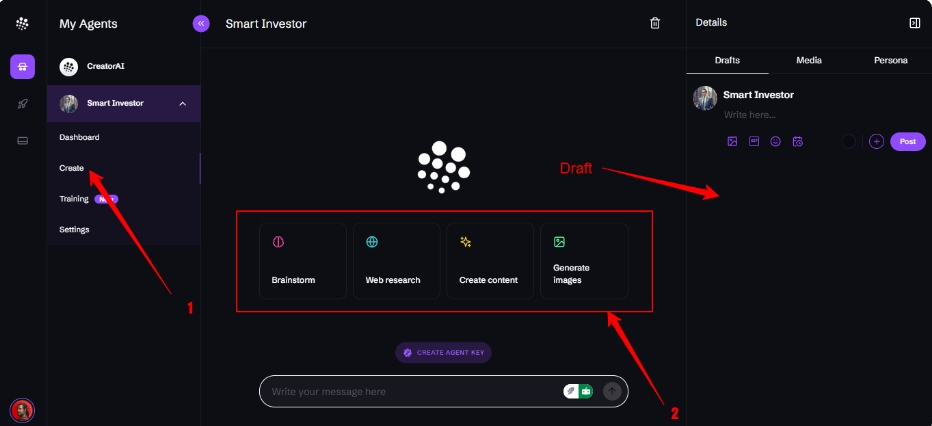Delete chat using the trash icon

point(655,24)
